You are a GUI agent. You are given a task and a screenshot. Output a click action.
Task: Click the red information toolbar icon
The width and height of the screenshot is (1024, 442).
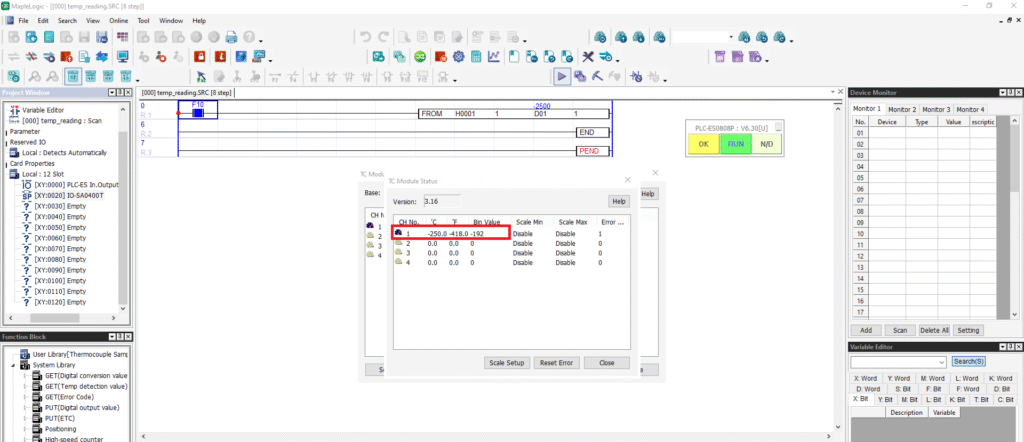[220, 57]
